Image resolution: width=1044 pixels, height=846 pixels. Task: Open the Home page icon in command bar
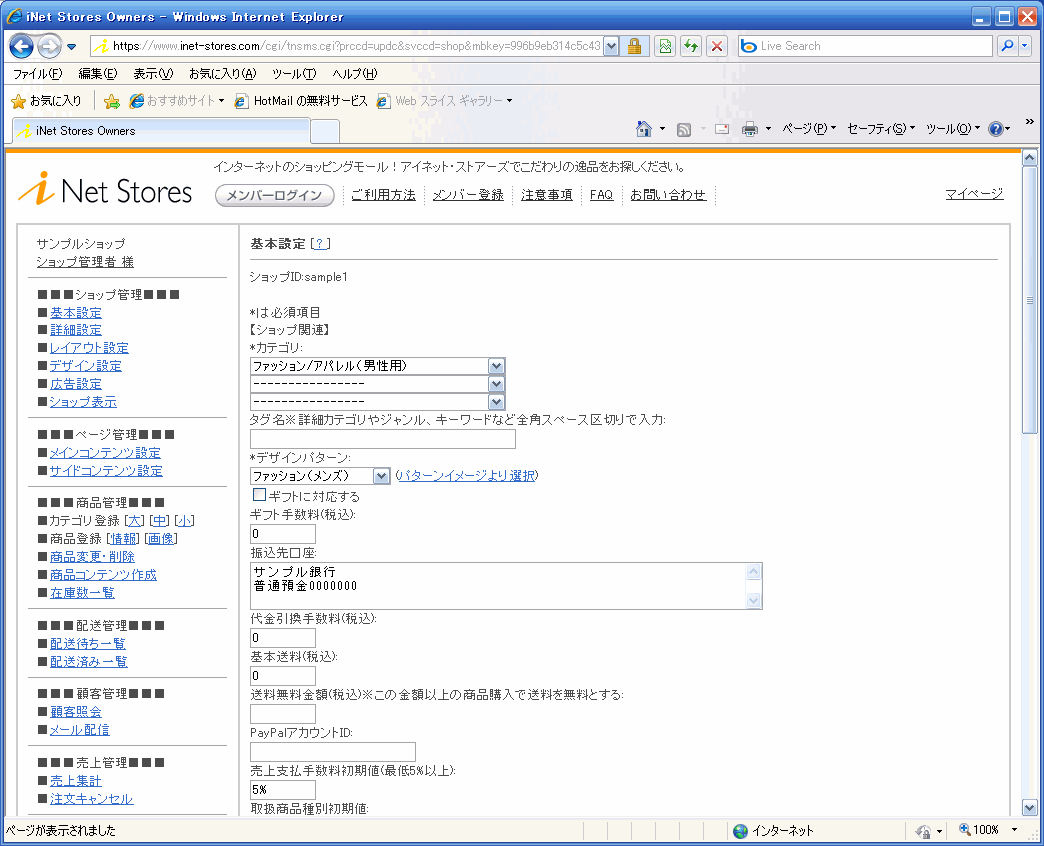645,129
